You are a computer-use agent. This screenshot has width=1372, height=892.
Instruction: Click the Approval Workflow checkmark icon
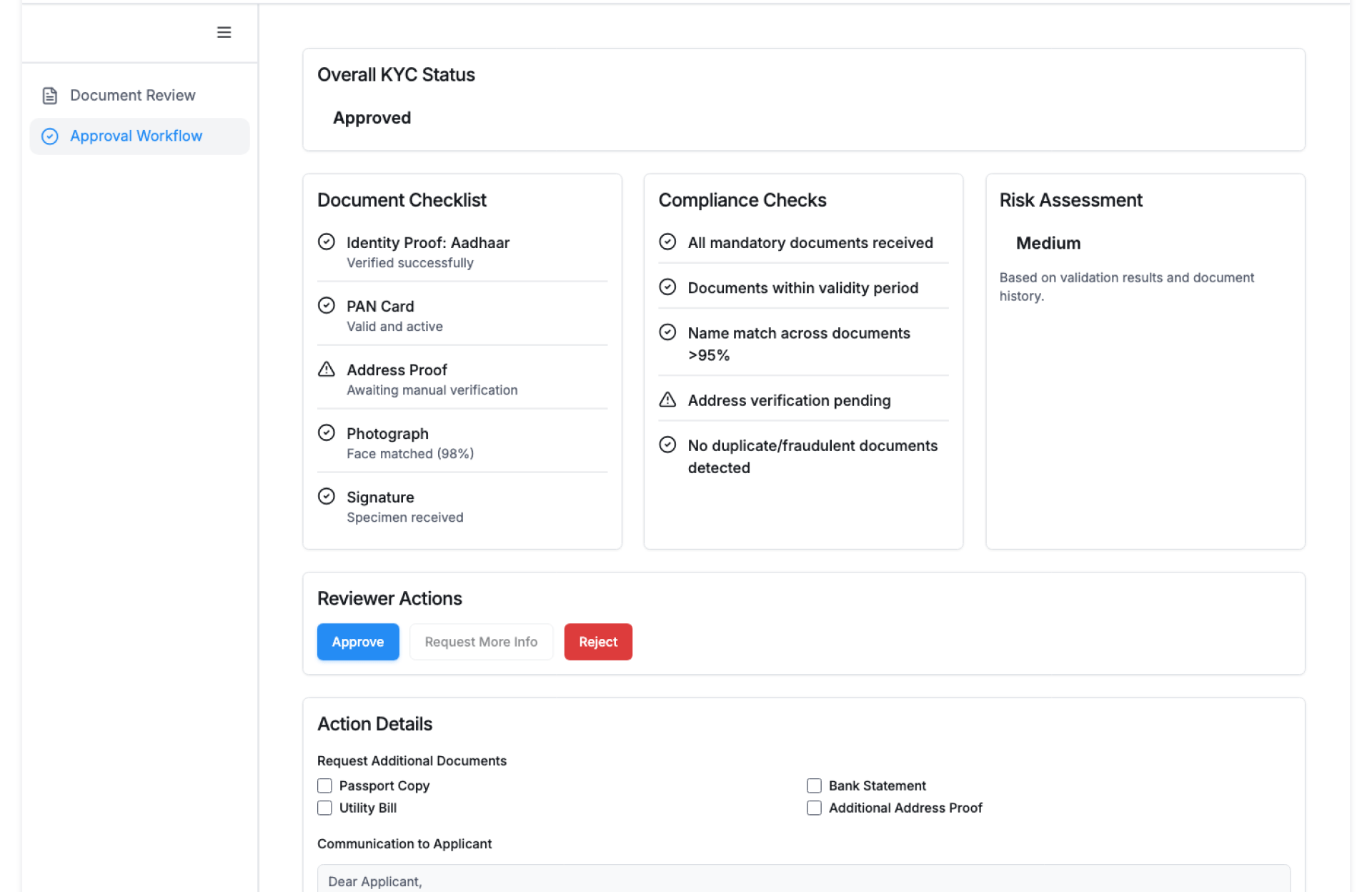[50, 137]
